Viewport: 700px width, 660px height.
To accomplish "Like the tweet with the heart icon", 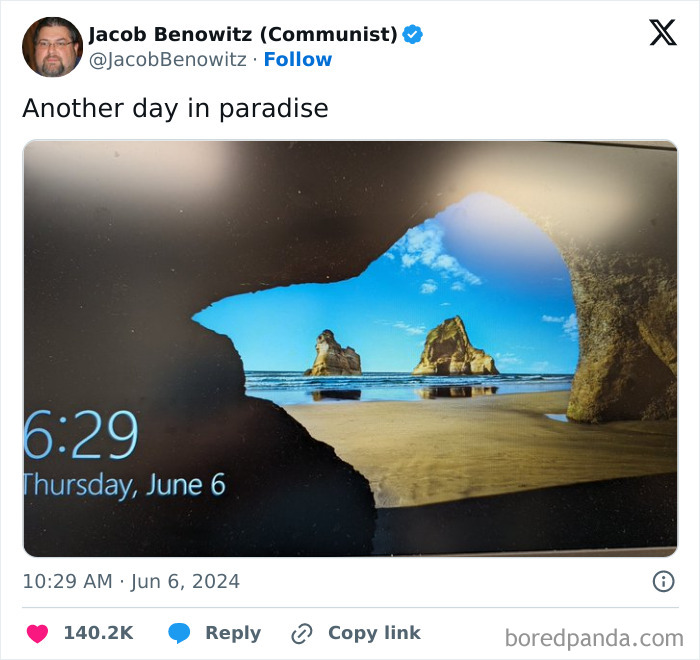I will click(x=38, y=633).
